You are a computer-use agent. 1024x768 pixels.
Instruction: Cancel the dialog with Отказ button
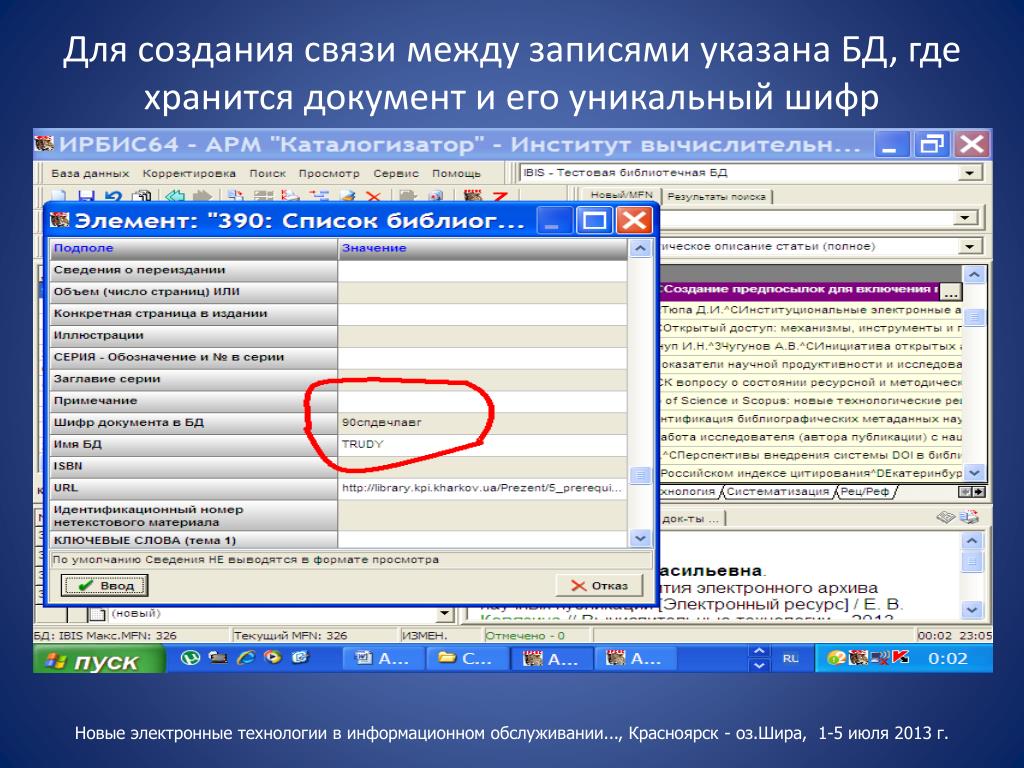click(599, 586)
